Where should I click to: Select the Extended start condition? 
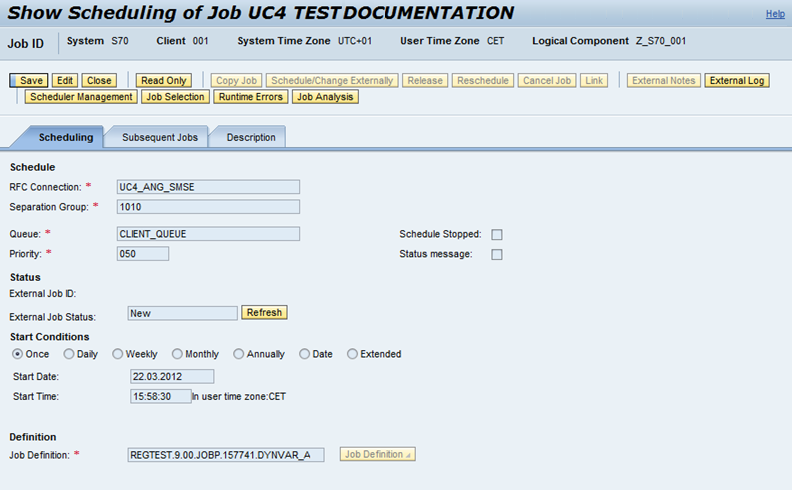(x=352, y=354)
